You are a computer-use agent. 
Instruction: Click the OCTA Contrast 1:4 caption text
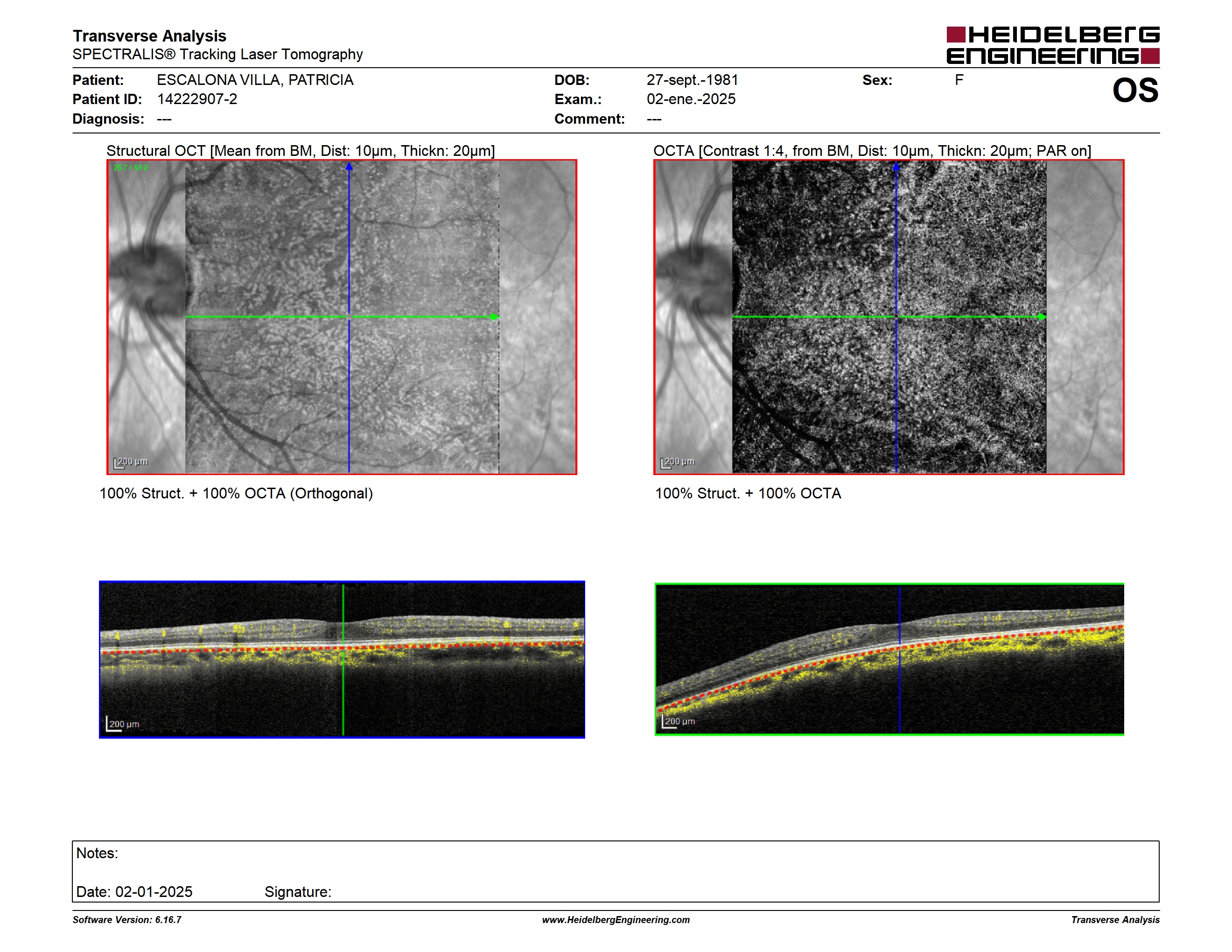pyautogui.click(x=872, y=151)
